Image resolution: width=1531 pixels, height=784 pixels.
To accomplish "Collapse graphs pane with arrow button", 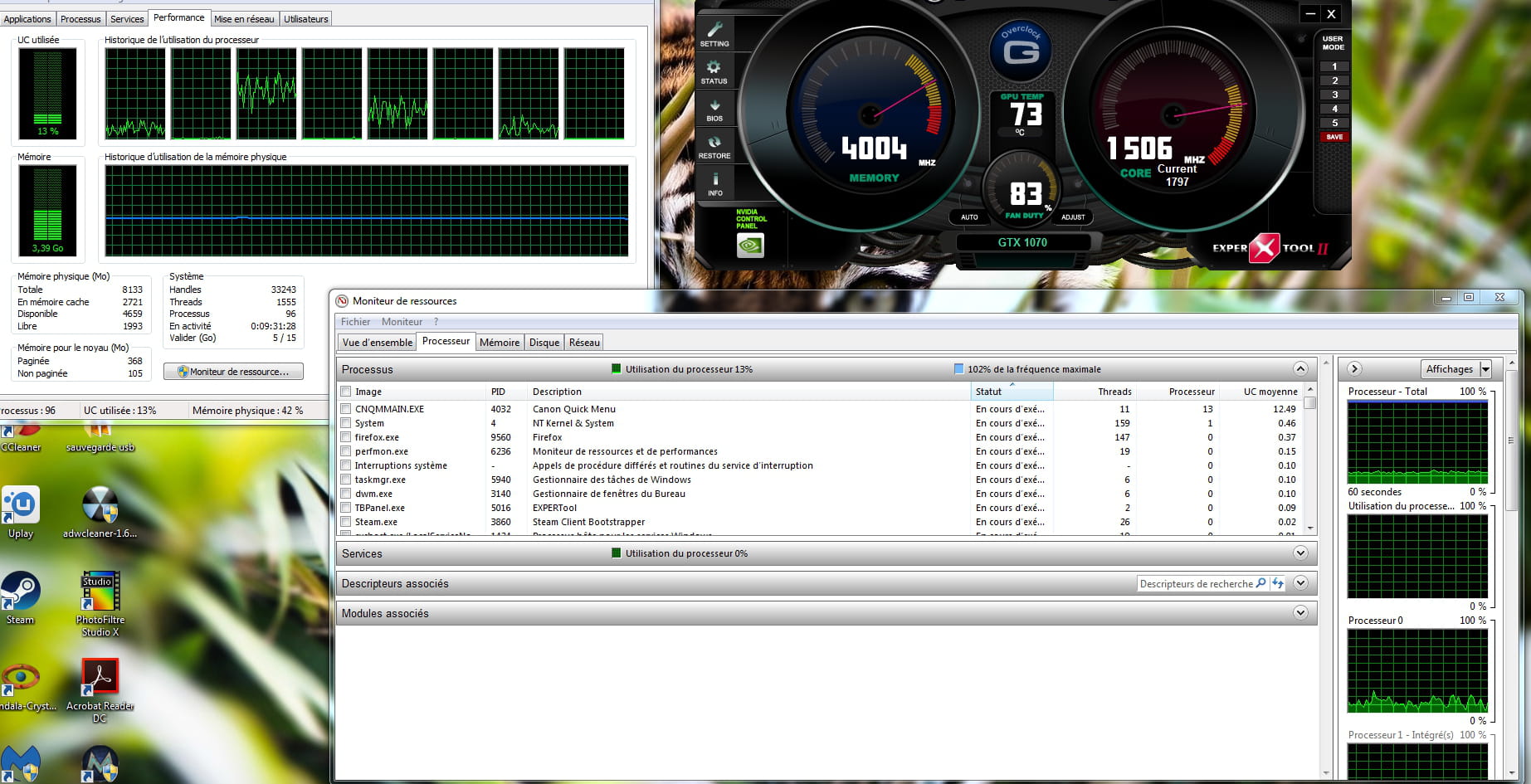I will coord(1354,369).
